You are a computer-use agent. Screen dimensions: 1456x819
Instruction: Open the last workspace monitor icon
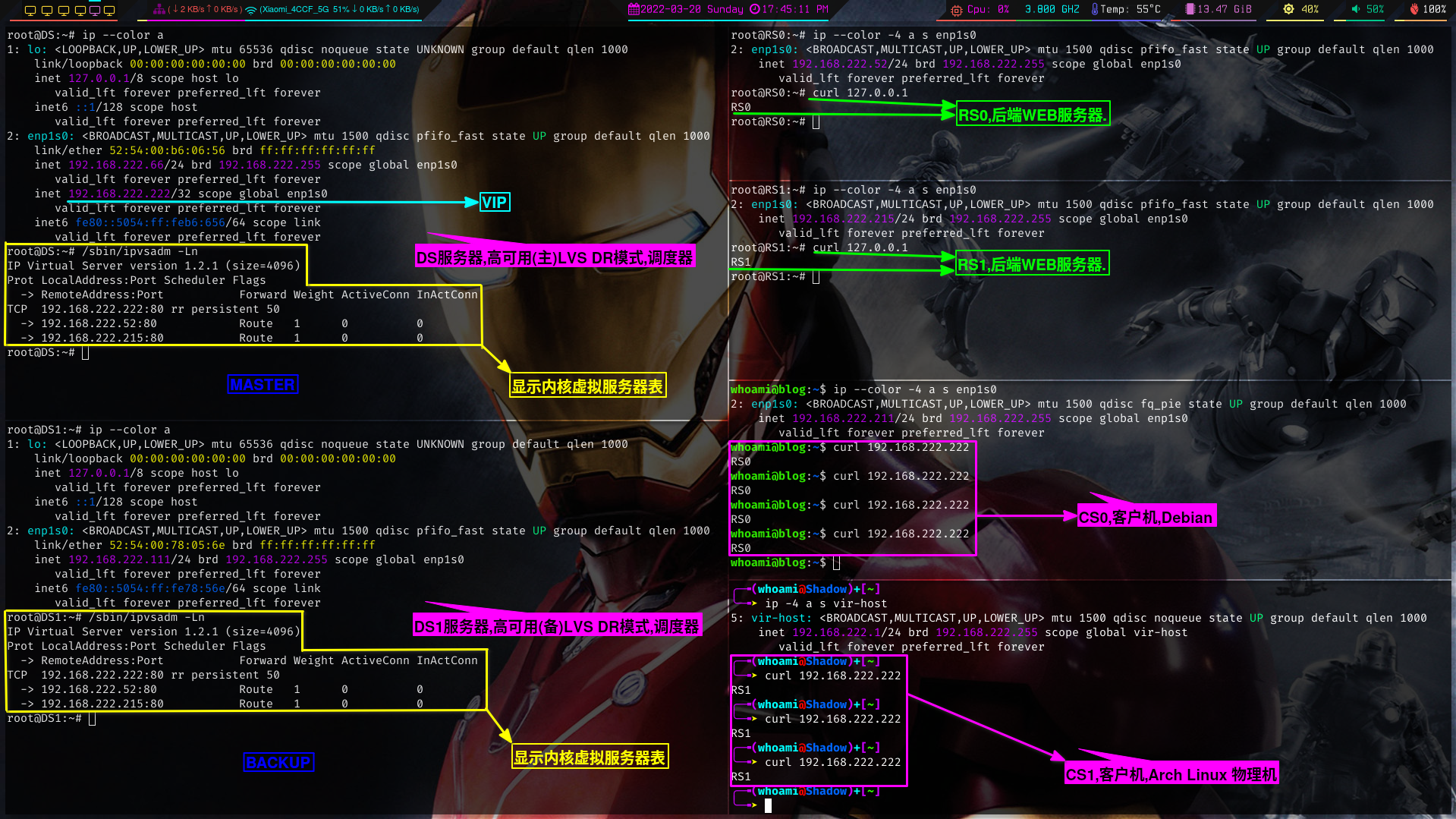(x=110, y=10)
